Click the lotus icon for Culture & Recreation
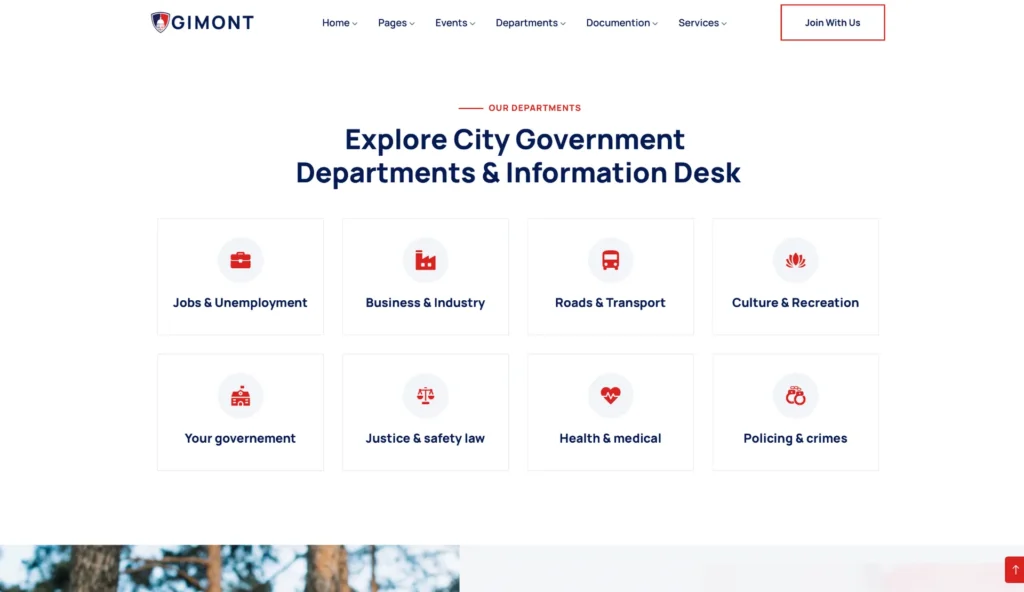Image resolution: width=1024 pixels, height=592 pixels. [x=795, y=261]
